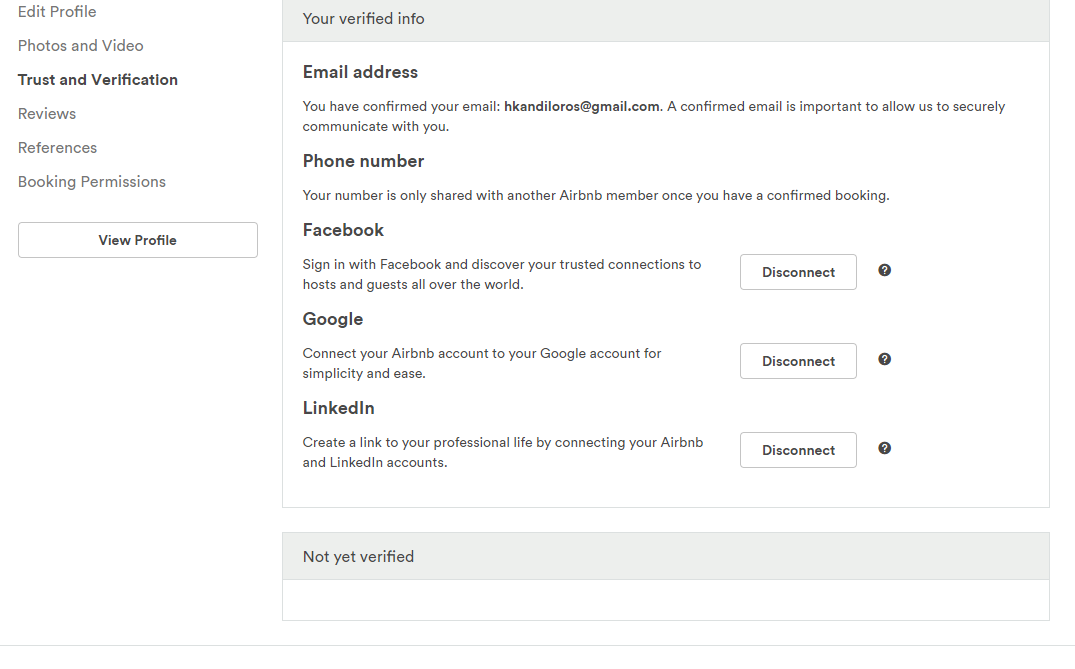This screenshot has height=669, width=1075.
Task: Click the View Profile button
Action: coord(138,240)
